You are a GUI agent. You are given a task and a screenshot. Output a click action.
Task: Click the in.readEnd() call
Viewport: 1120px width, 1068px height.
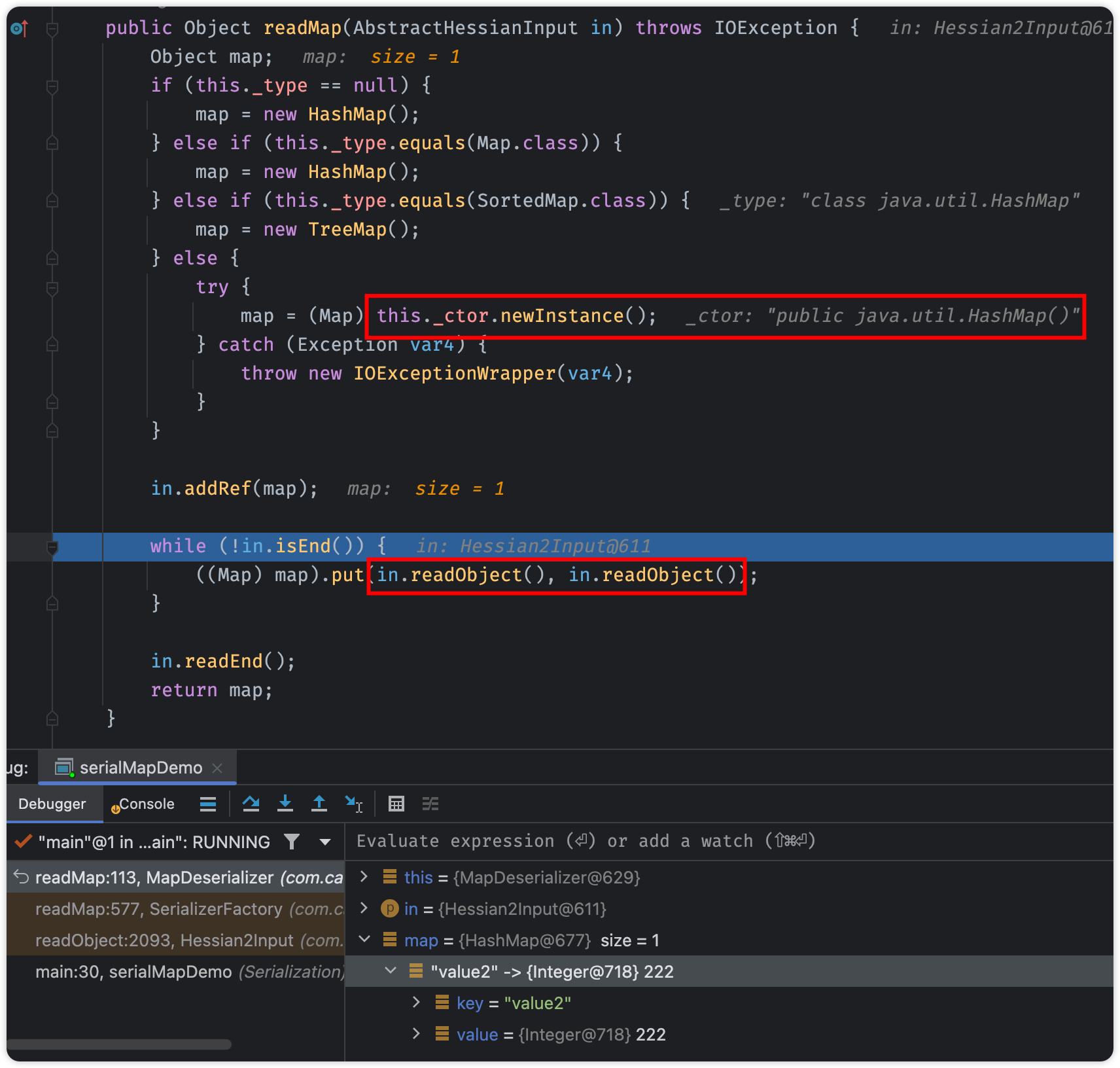tap(222, 661)
